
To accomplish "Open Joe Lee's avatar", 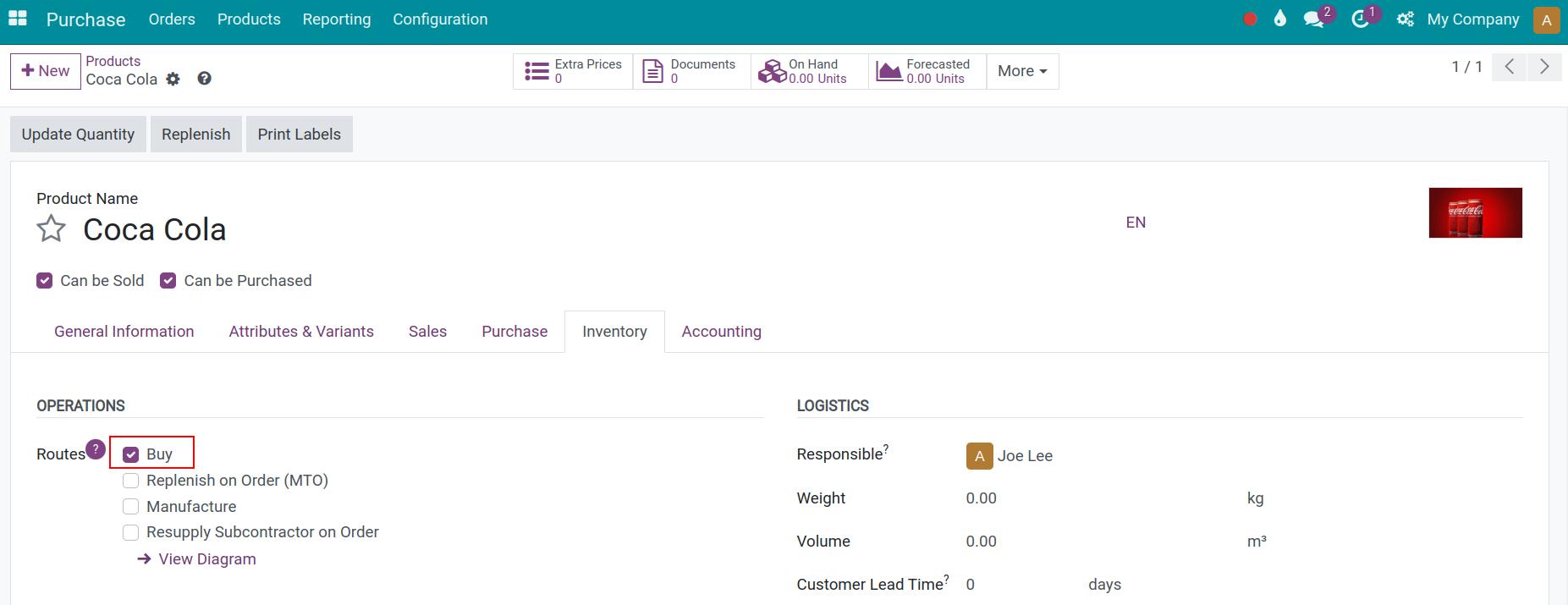I will pyautogui.click(x=979, y=455).
